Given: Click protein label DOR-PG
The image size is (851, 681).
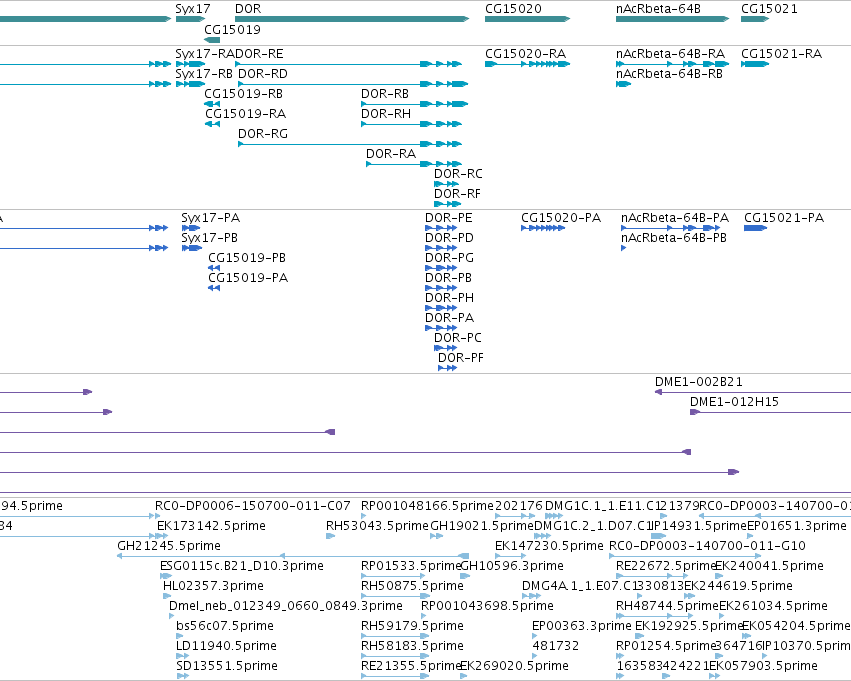Looking at the screenshot, I should [449, 258].
